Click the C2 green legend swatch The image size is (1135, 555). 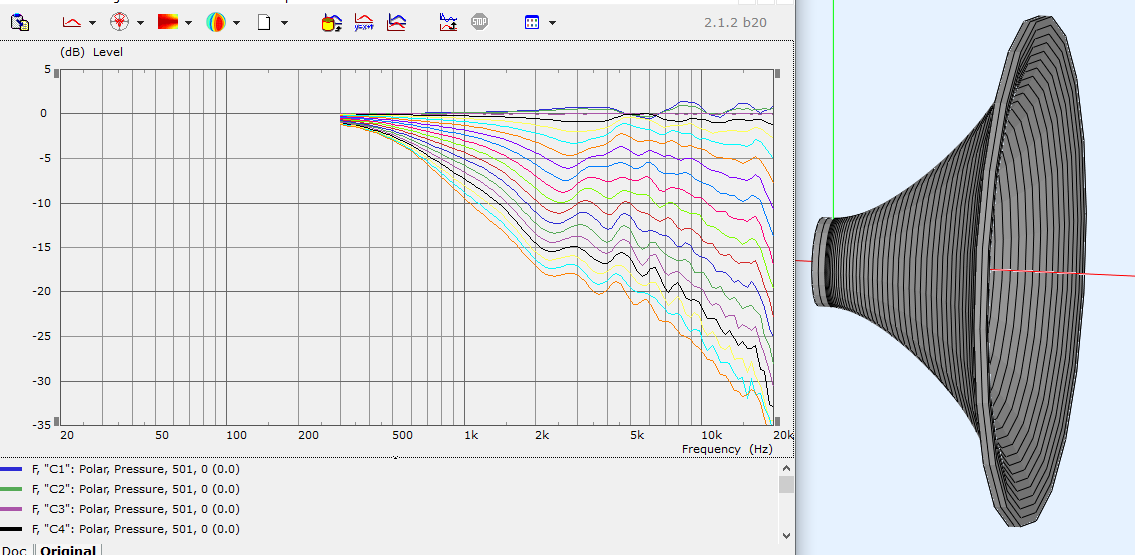(11, 489)
